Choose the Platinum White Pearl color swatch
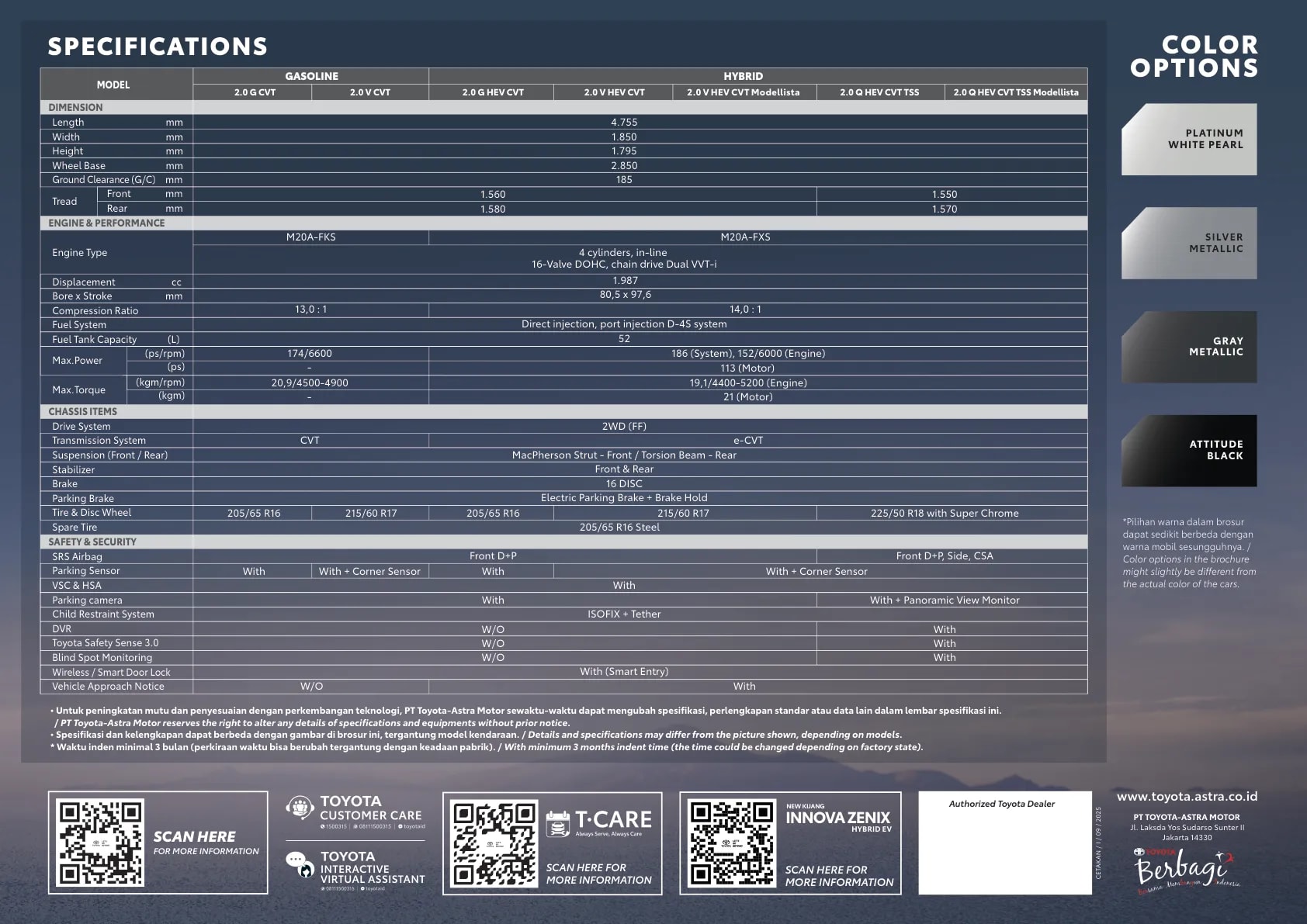1307x924 pixels. [1189, 140]
